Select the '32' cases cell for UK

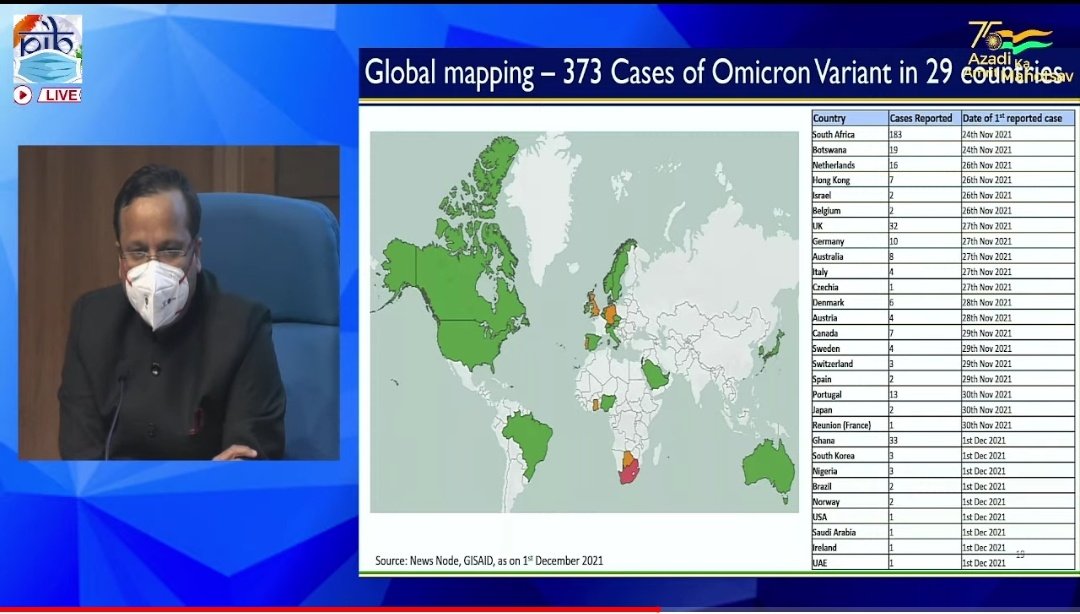tap(925, 225)
